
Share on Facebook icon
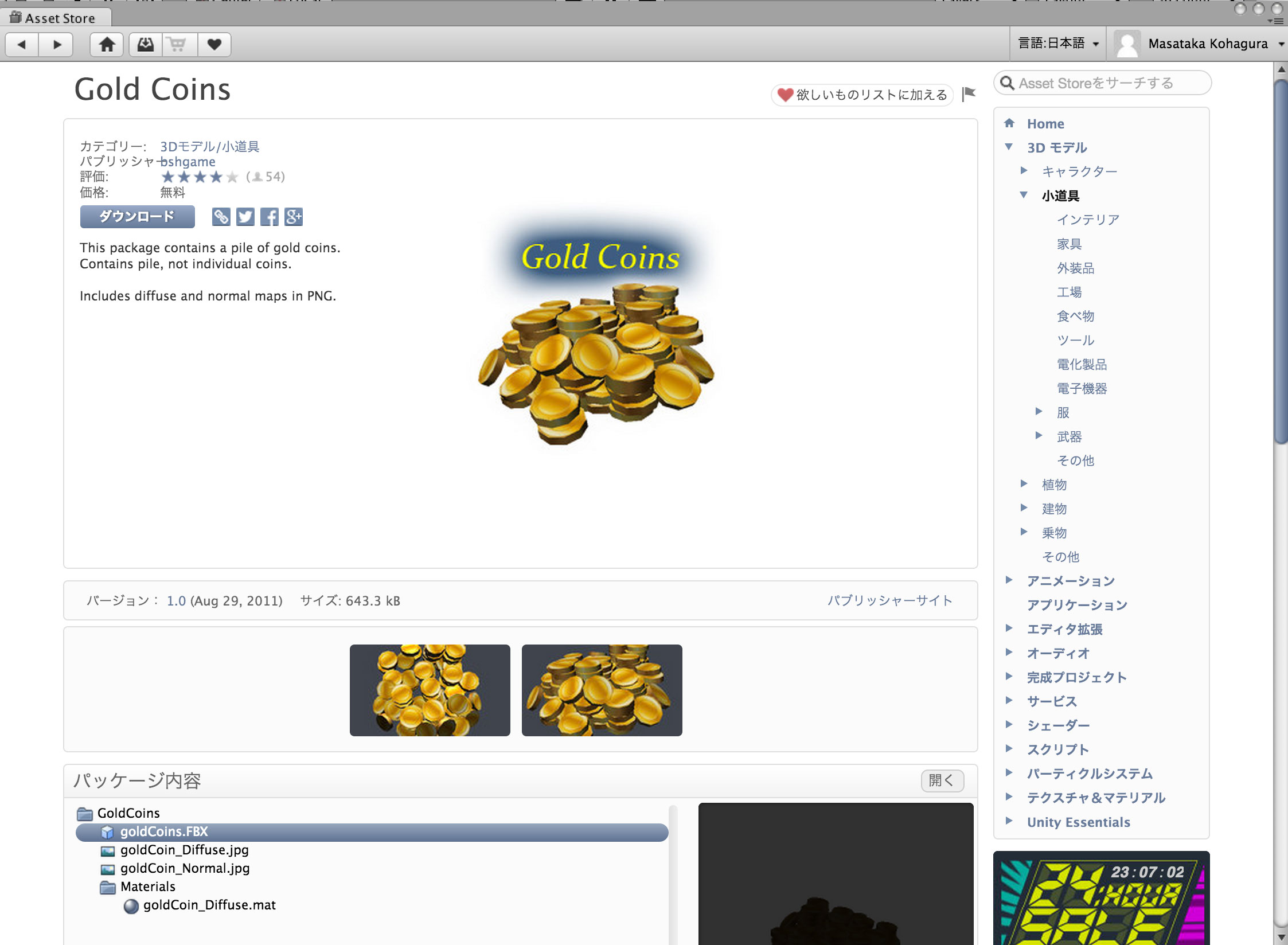tap(269, 217)
